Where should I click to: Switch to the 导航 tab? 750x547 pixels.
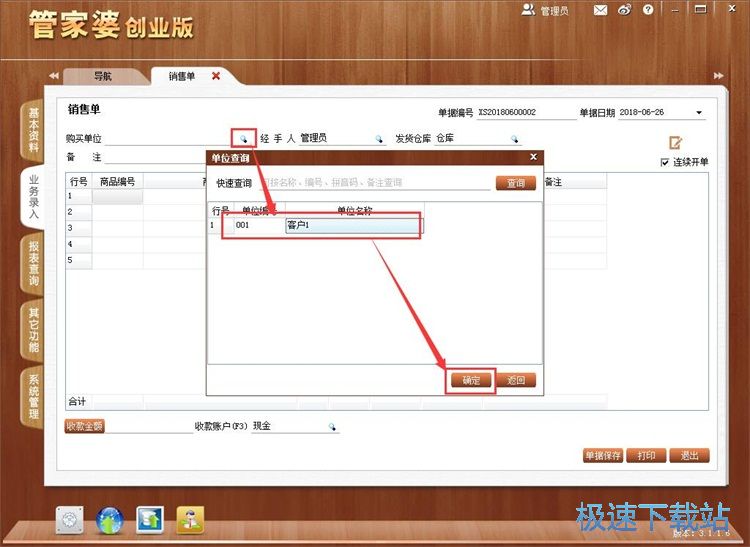click(102, 76)
